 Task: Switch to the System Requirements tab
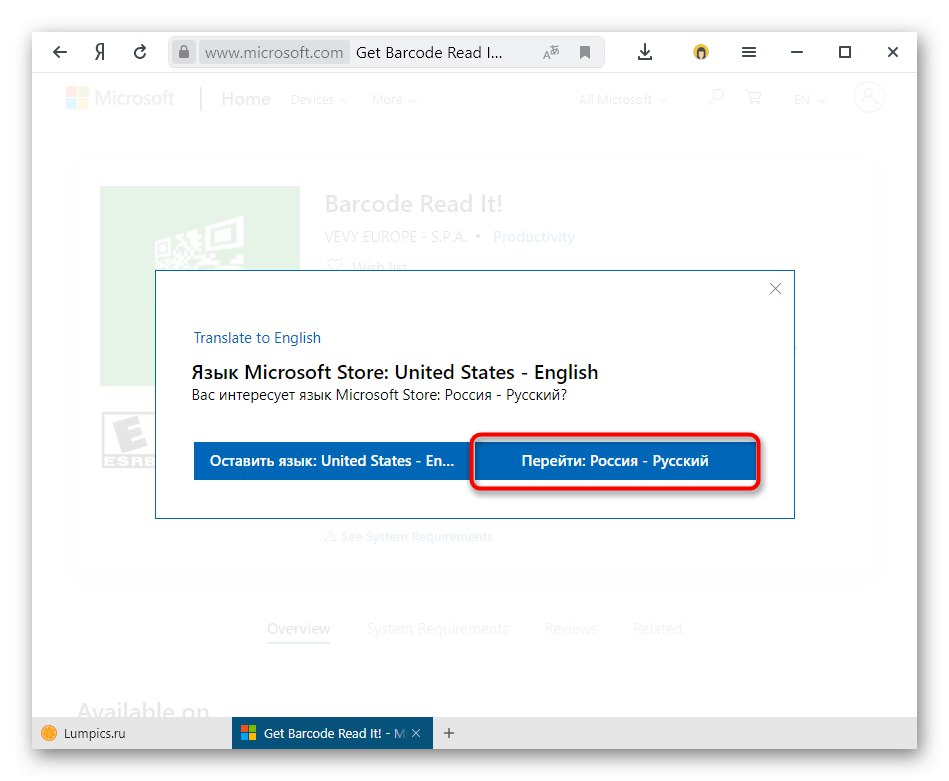point(437,629)
